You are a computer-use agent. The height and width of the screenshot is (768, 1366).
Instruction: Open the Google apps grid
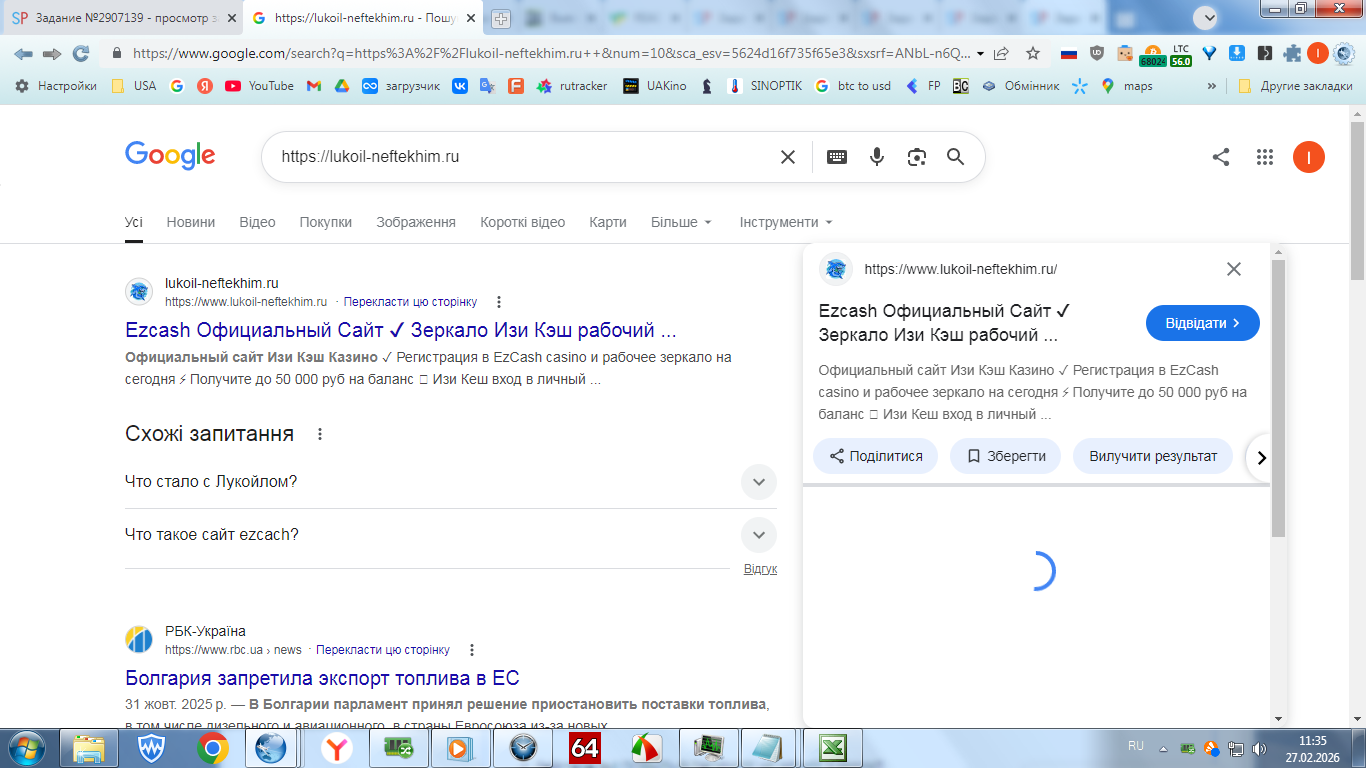click(x=1265, y=157)
